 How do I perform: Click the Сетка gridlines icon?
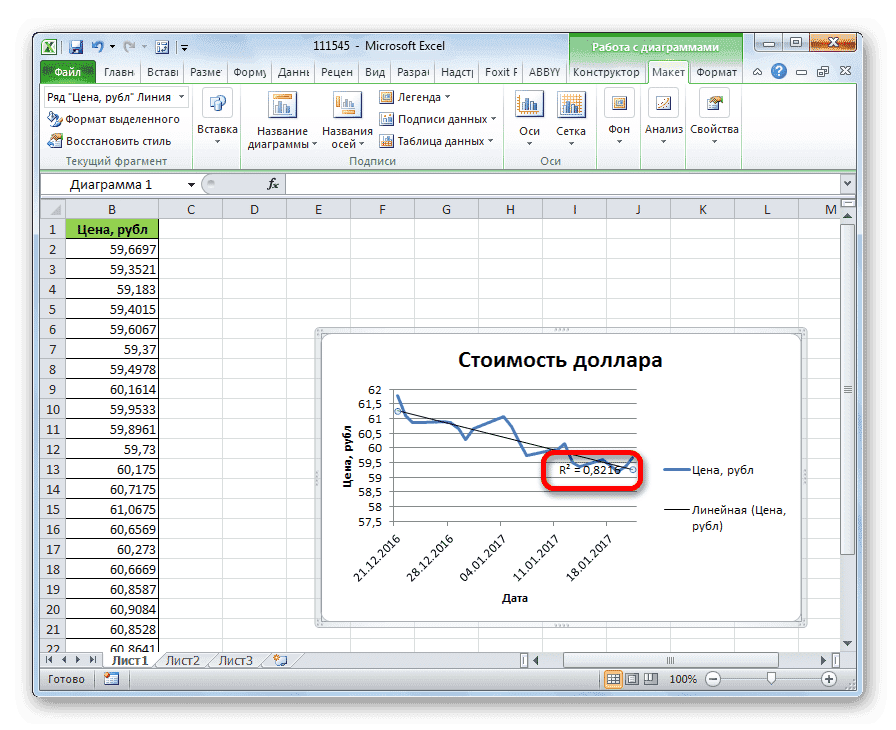[571, 105]
